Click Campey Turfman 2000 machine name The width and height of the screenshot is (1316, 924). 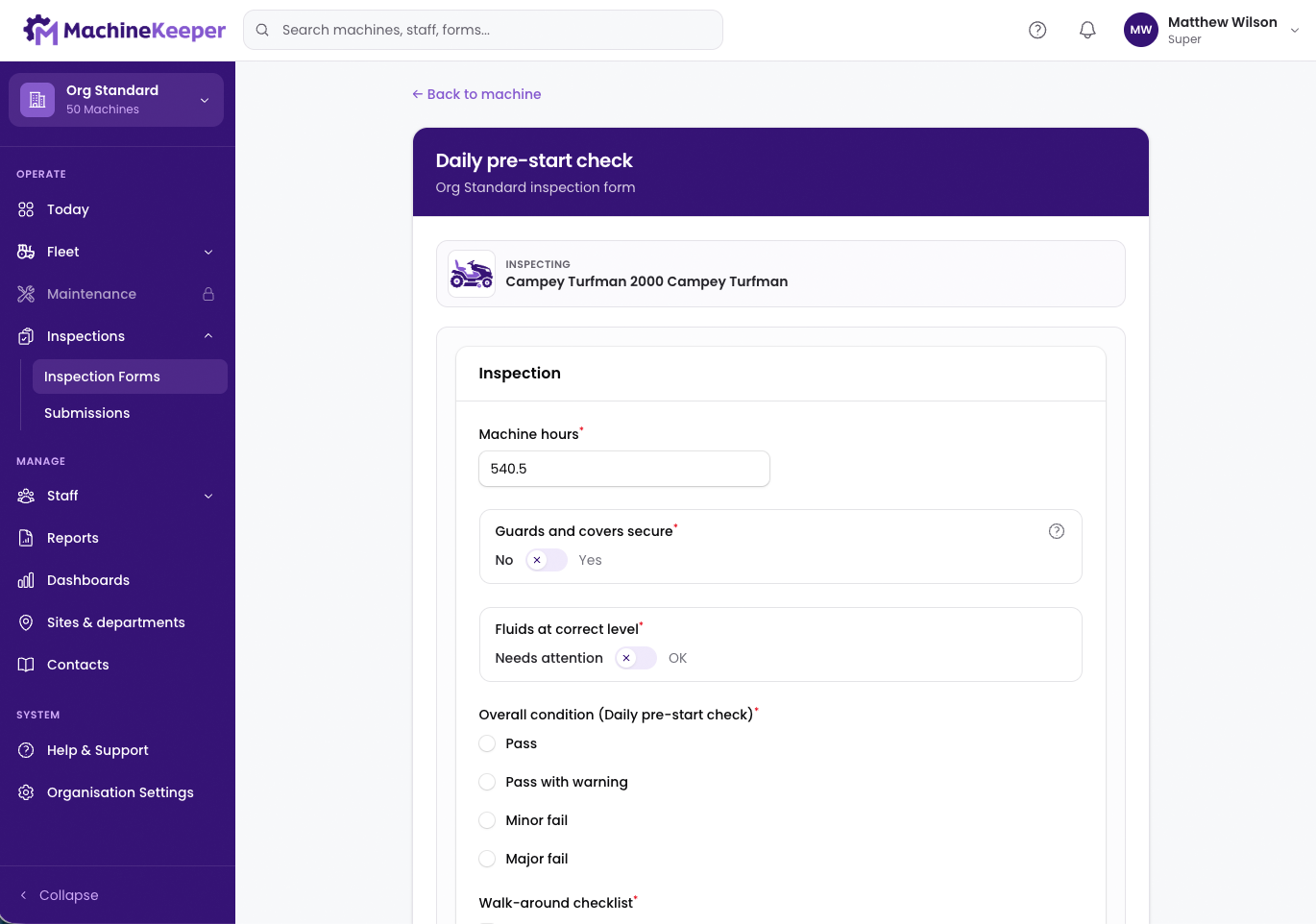click(x=646, y=281)
